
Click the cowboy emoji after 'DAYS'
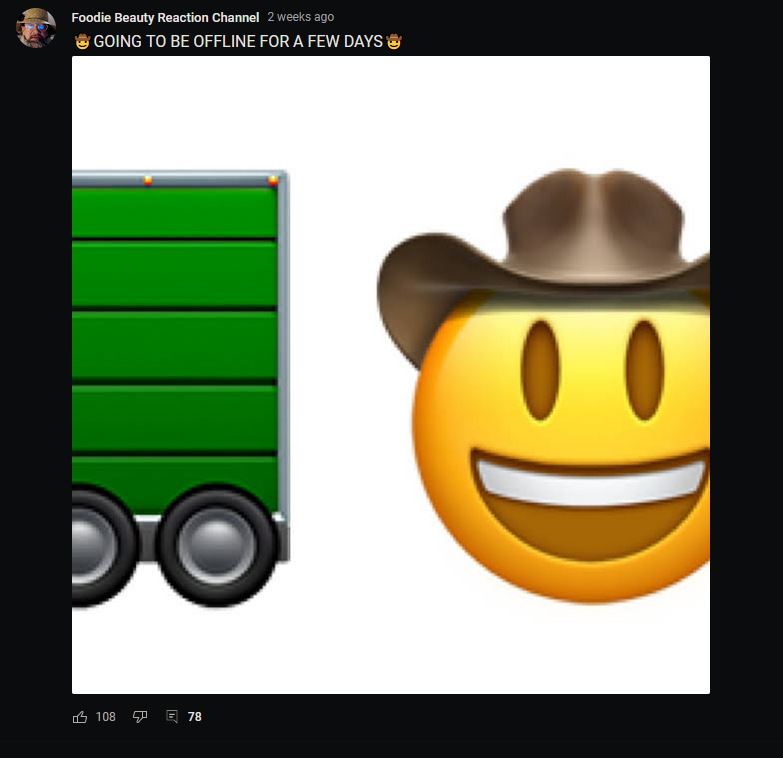tap(394, 41)
